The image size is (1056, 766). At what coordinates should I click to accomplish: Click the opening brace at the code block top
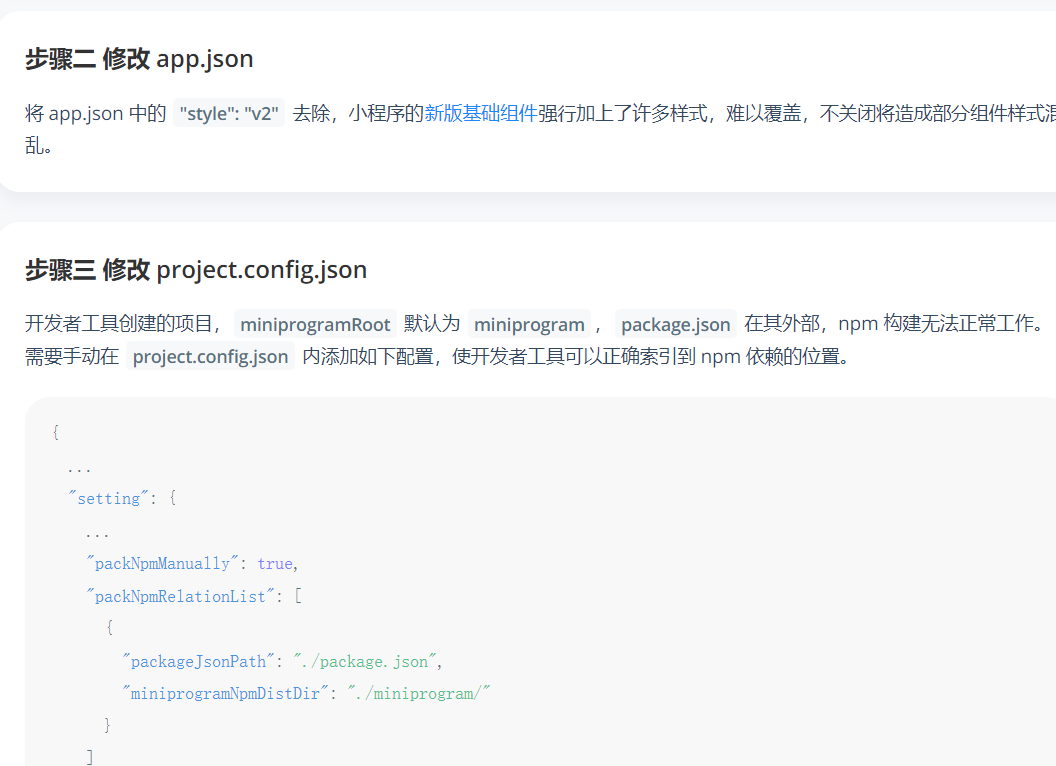click(56, 433)
